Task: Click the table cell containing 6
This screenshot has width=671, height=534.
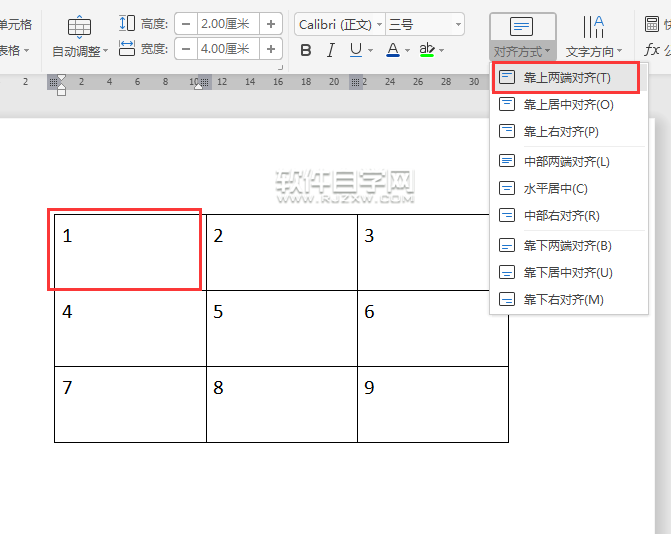Action: tap(433, 328)
